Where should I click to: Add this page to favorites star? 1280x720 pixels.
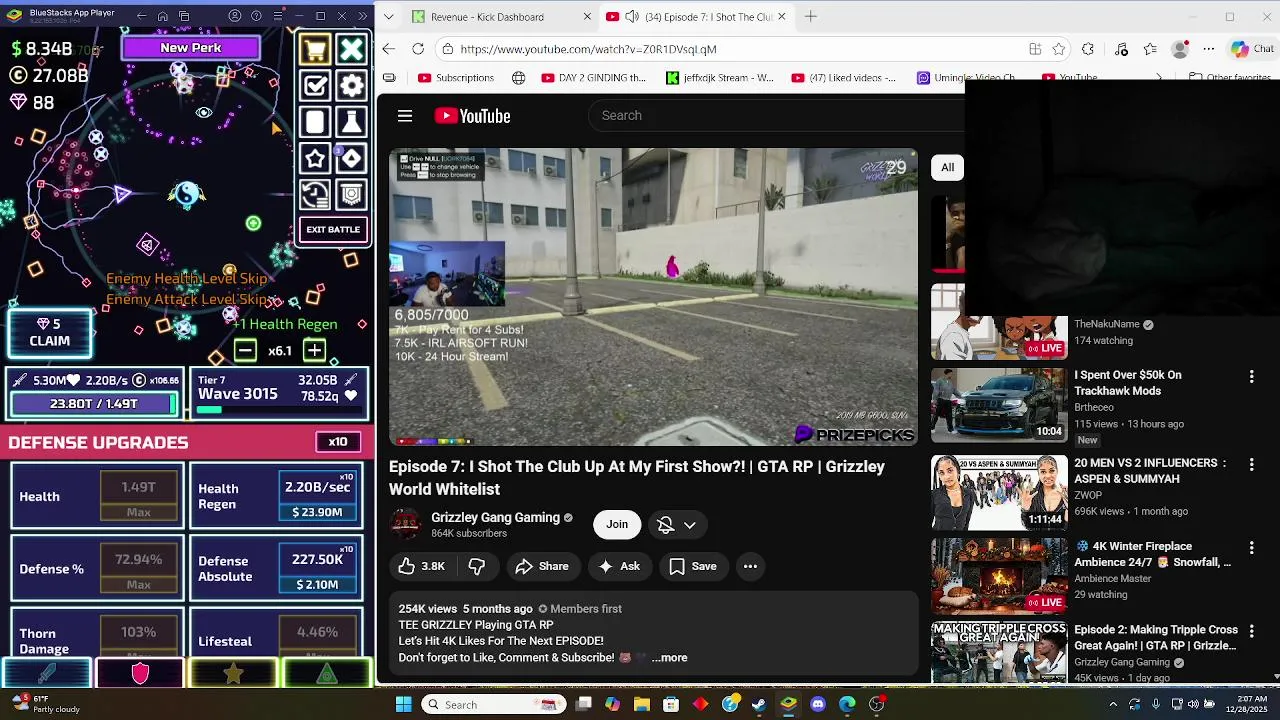pyautogui.click(x=1059, y=49)
